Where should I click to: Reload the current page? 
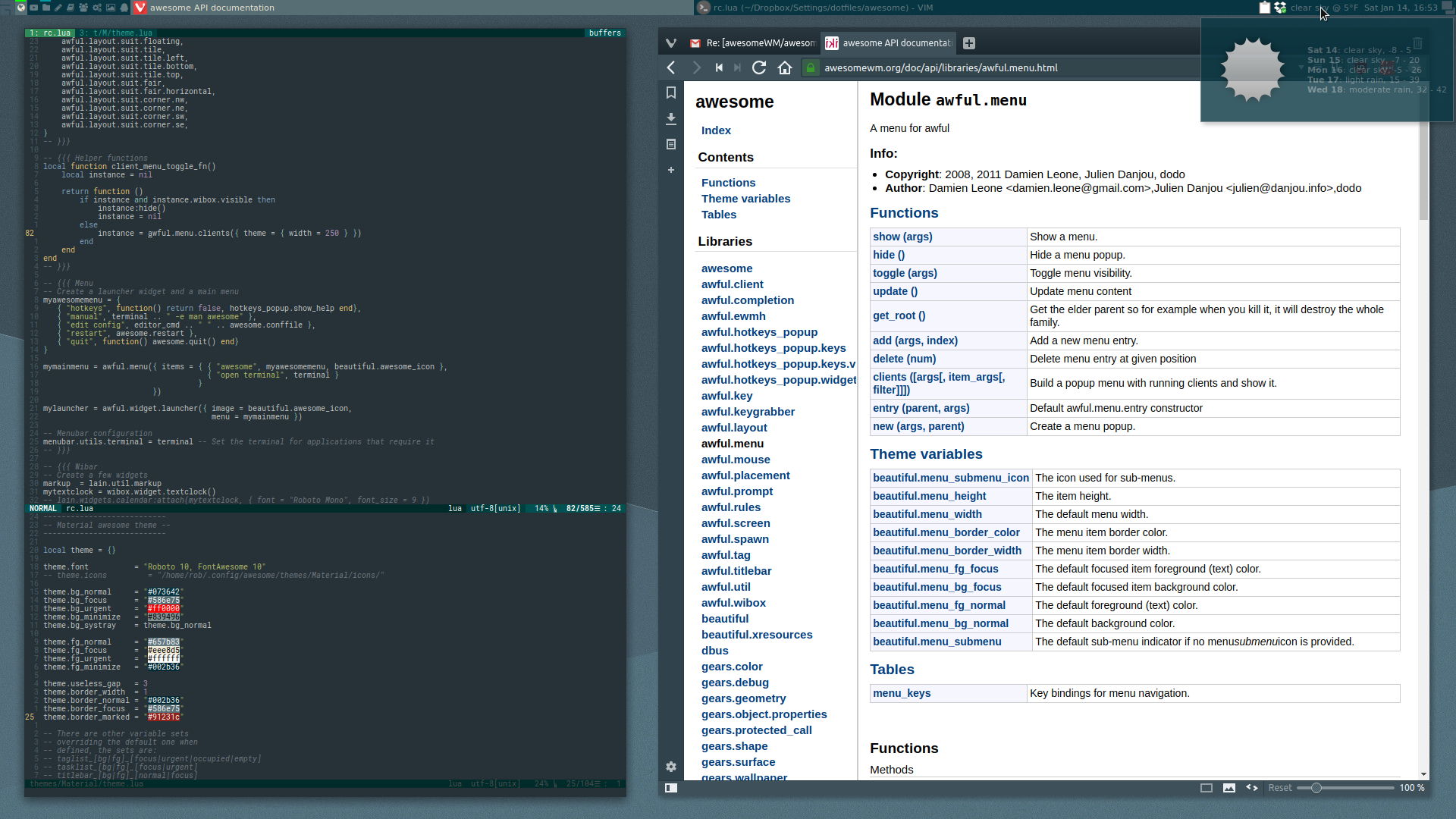(759, 67)
